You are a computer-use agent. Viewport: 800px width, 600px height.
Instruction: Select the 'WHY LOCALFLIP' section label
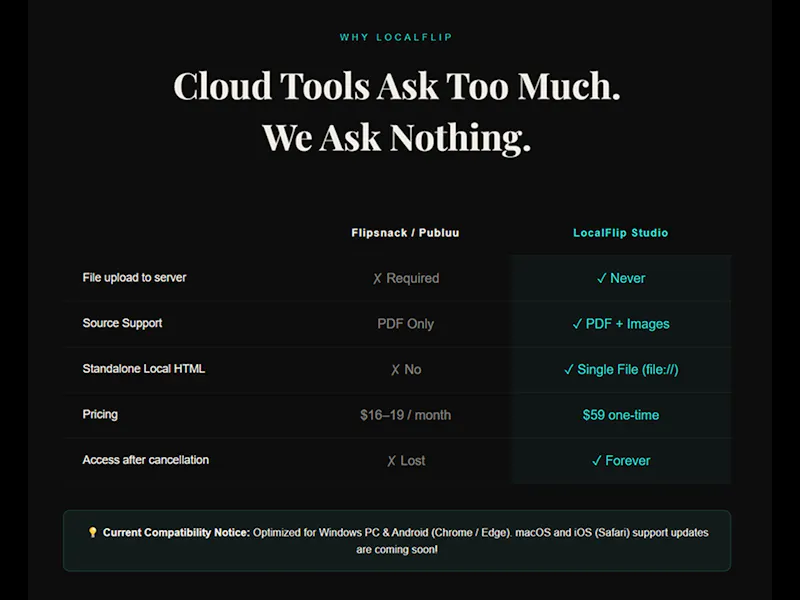[x=396, y=37]
